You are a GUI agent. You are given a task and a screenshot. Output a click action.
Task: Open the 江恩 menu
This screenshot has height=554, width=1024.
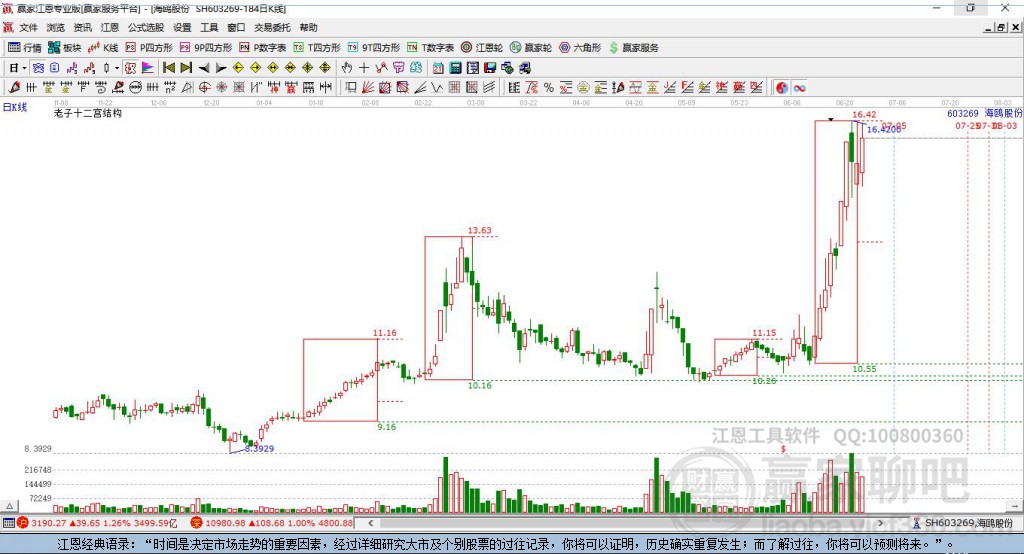tap(110, 27)
